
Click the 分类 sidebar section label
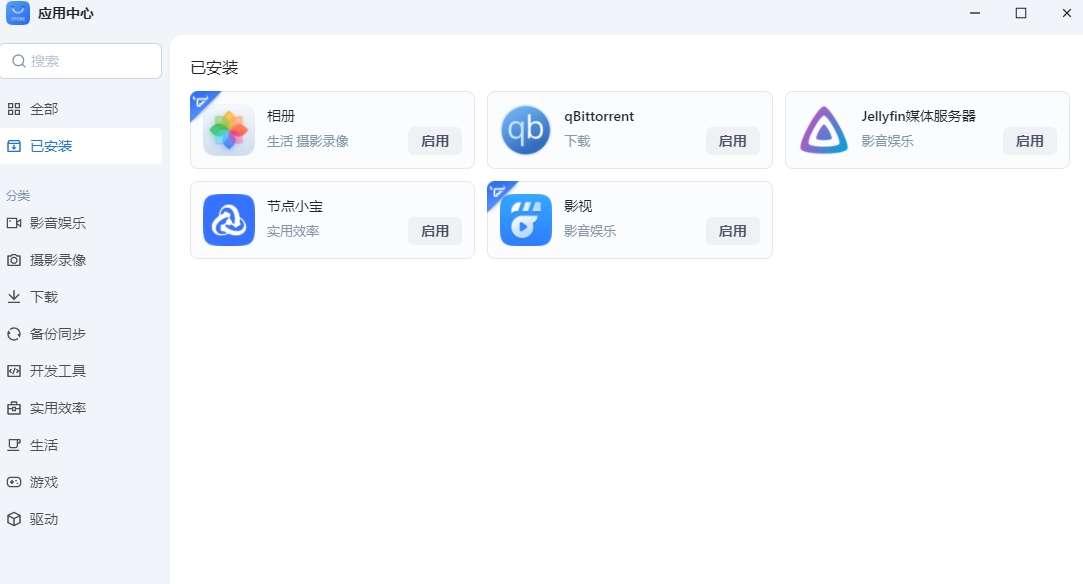pos(18,195)
